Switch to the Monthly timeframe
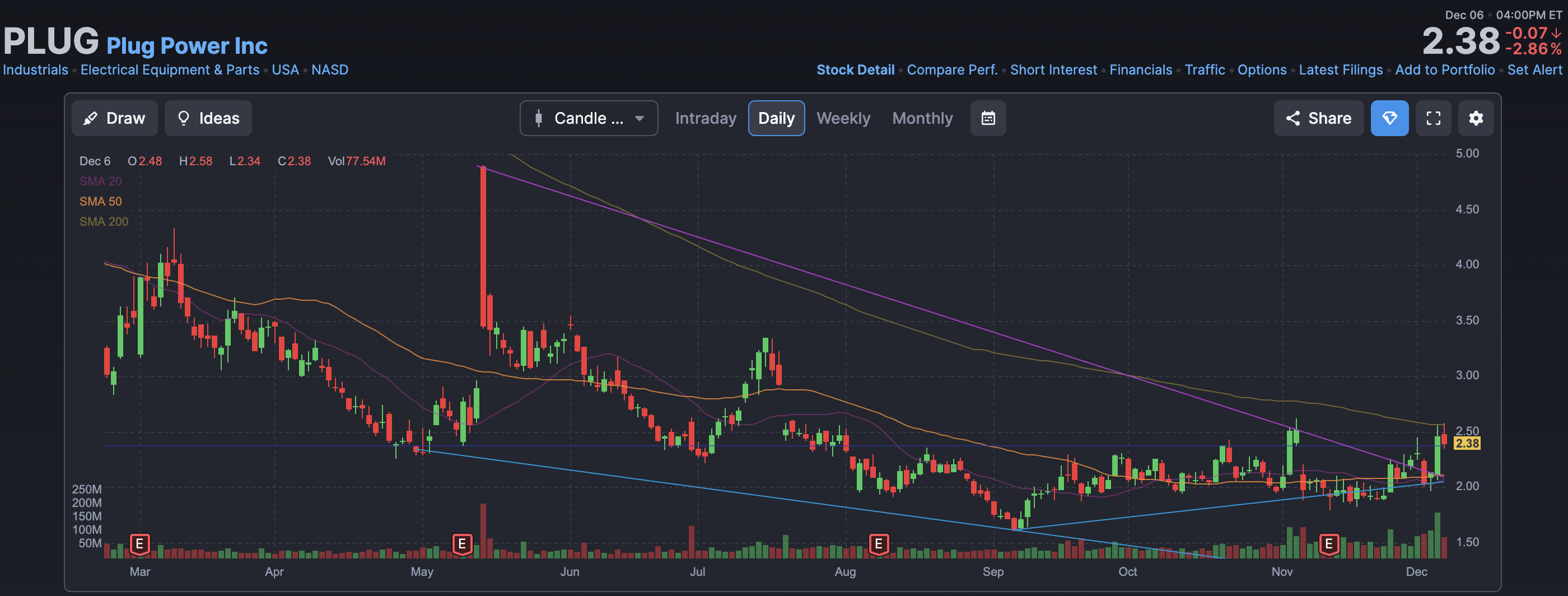This screenshot has width=1568, height=596. click(x=922, y=118)
